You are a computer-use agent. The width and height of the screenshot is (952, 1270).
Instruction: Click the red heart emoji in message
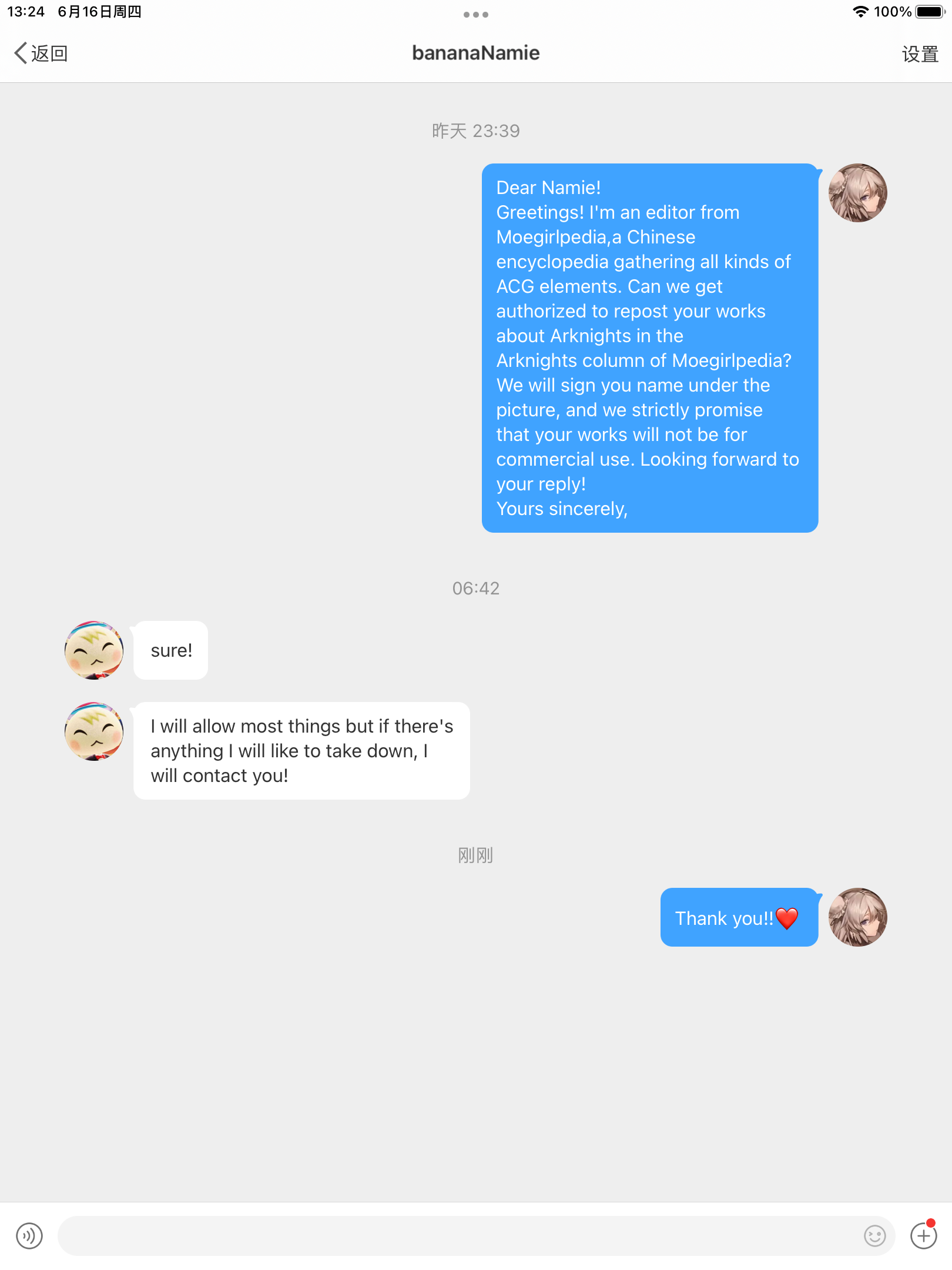click(787, 918)
